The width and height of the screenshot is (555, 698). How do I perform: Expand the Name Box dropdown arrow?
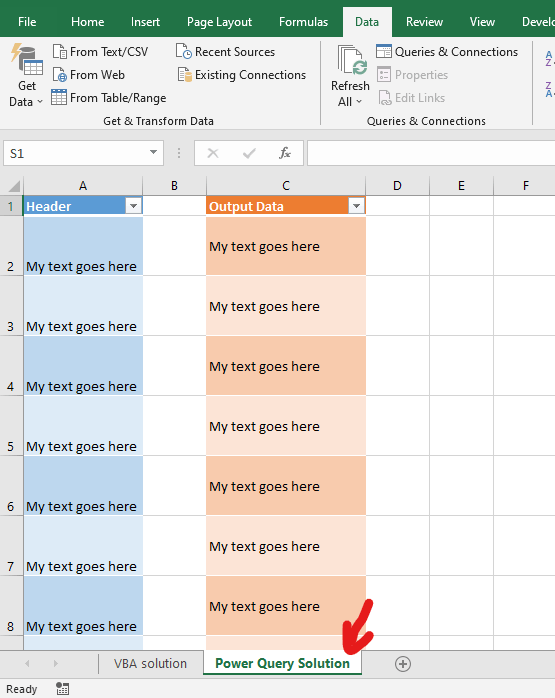(x=153, y=152)
